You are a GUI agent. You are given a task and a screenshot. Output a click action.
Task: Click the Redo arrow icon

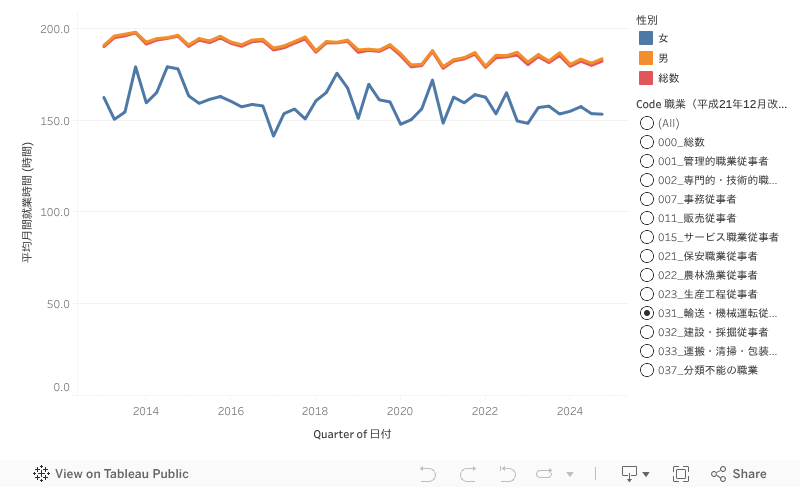coord(467,474)
